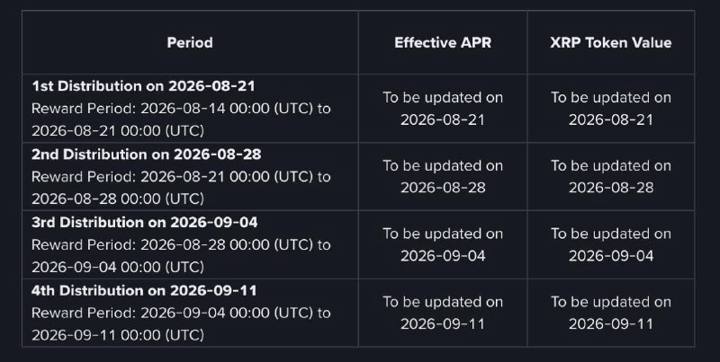Click the XRP Token Value column header
Viewport: 720px width, 362px height.
pyautogui.click(x=611, y=43)
